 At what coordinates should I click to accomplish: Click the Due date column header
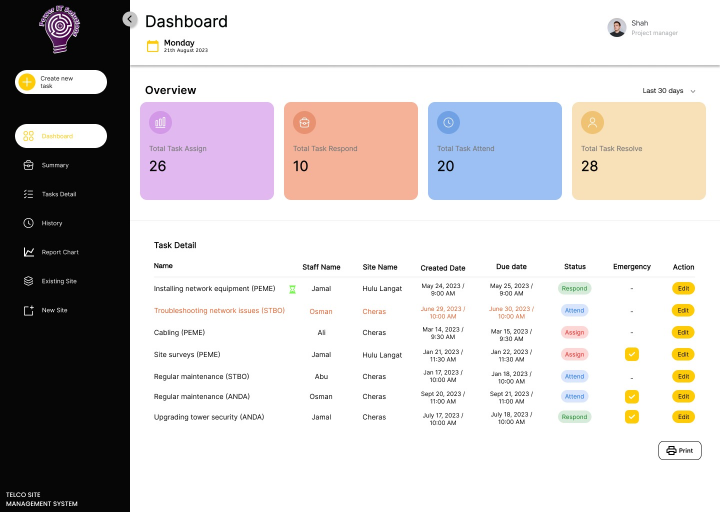point(511,267)
